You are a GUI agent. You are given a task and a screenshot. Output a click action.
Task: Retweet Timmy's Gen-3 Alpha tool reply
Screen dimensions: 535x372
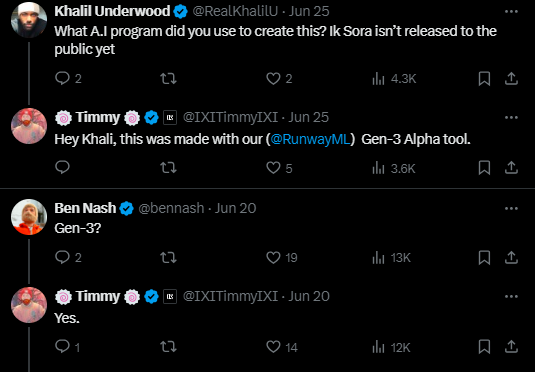pos(169,168)
